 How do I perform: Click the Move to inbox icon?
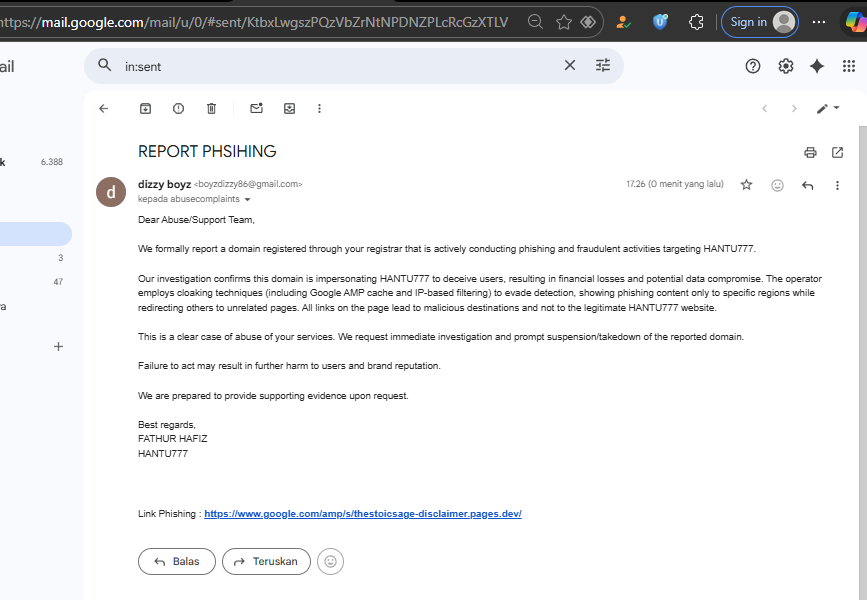click(289, 108)
